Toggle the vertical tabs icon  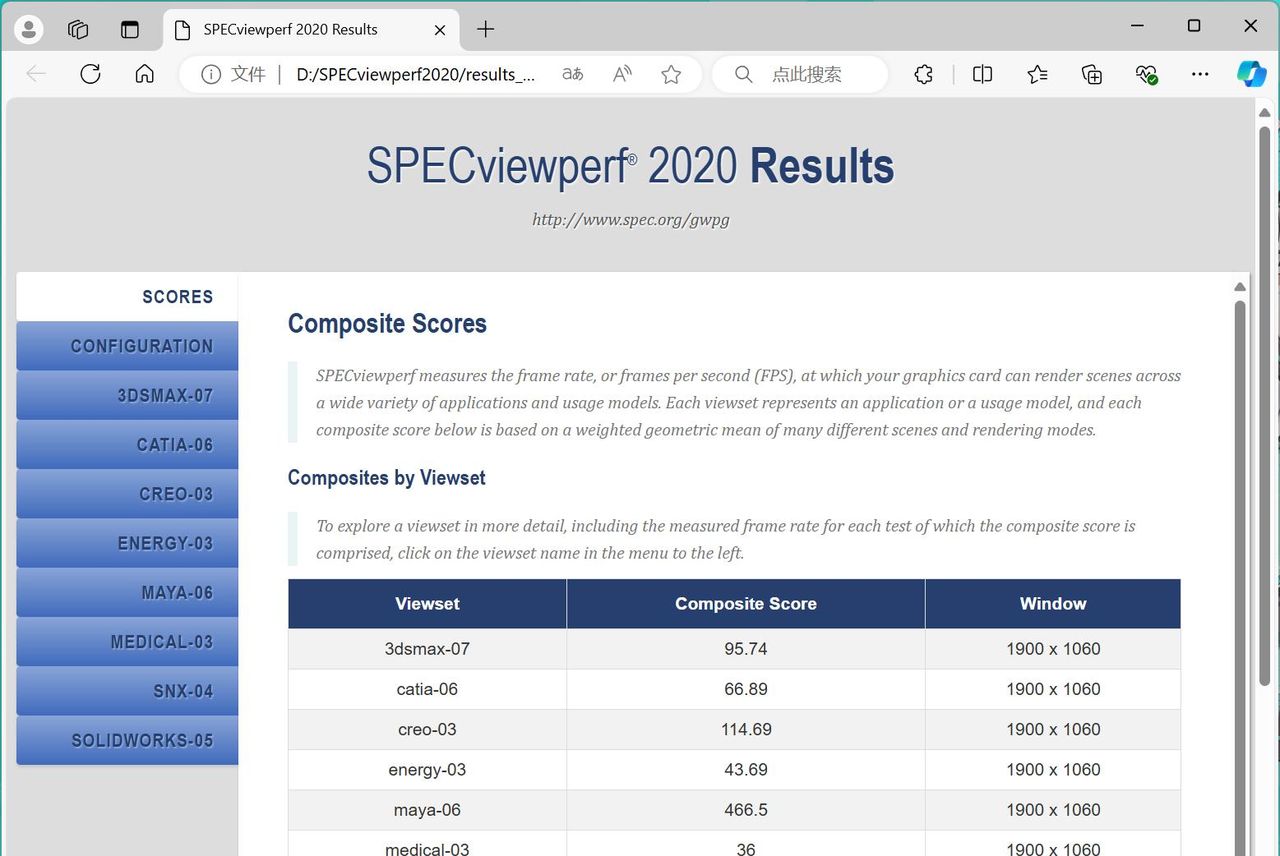coord(130,29)
